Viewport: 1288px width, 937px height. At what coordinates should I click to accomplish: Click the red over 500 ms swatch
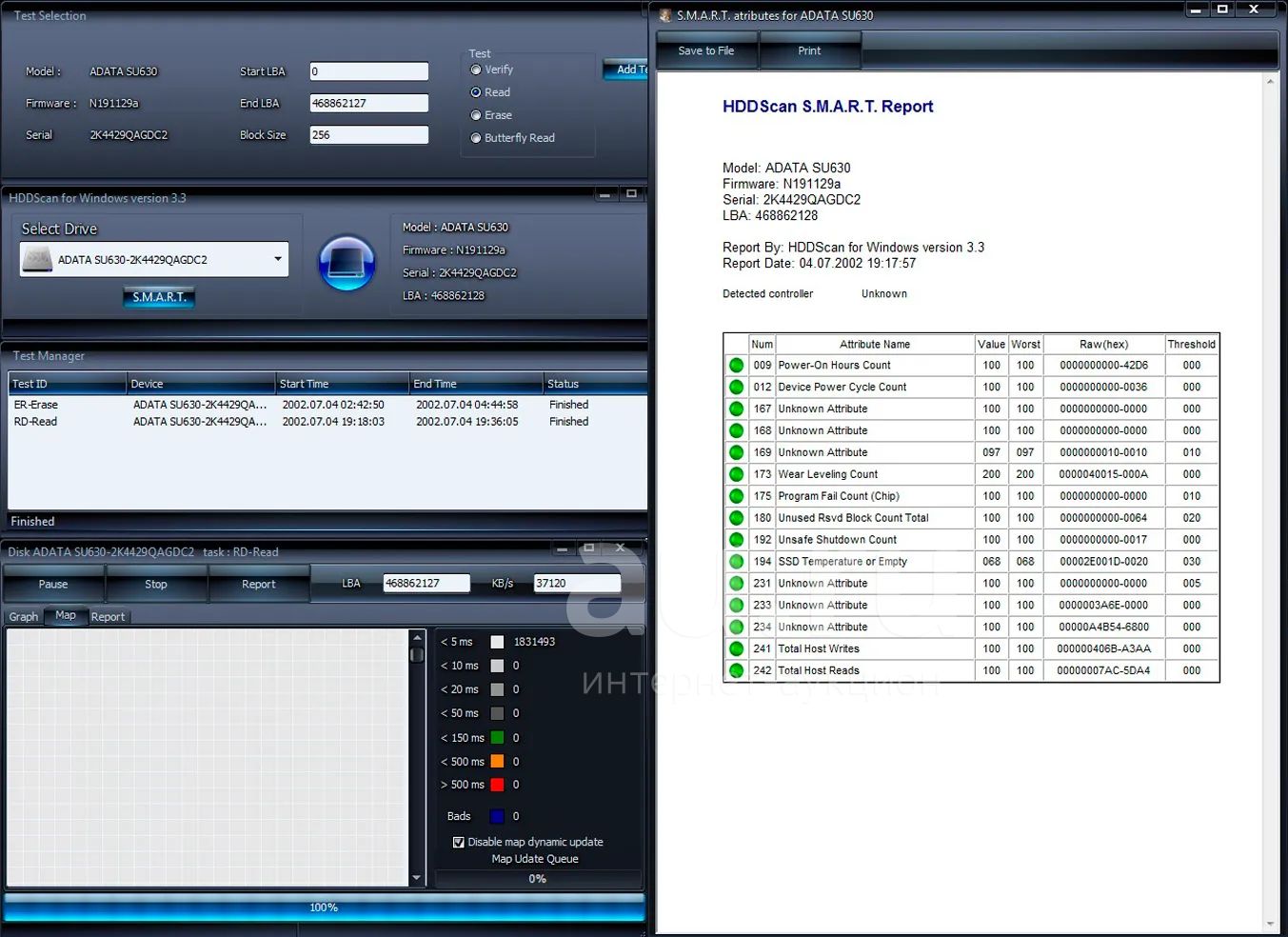click(497, 785)
